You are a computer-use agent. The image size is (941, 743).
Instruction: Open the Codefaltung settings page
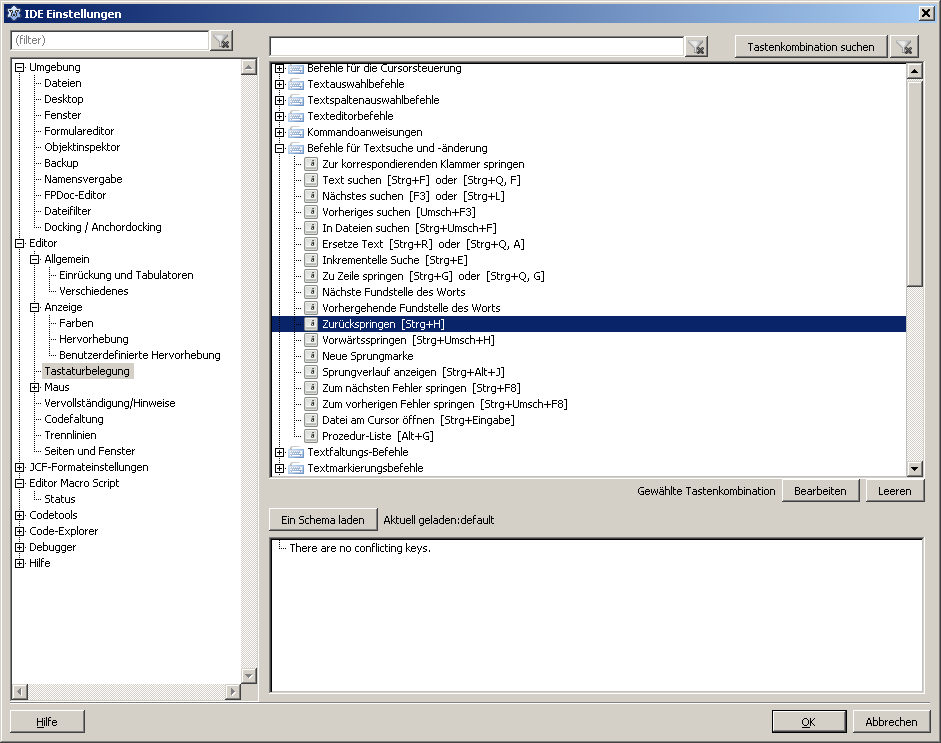click(73, 419)
